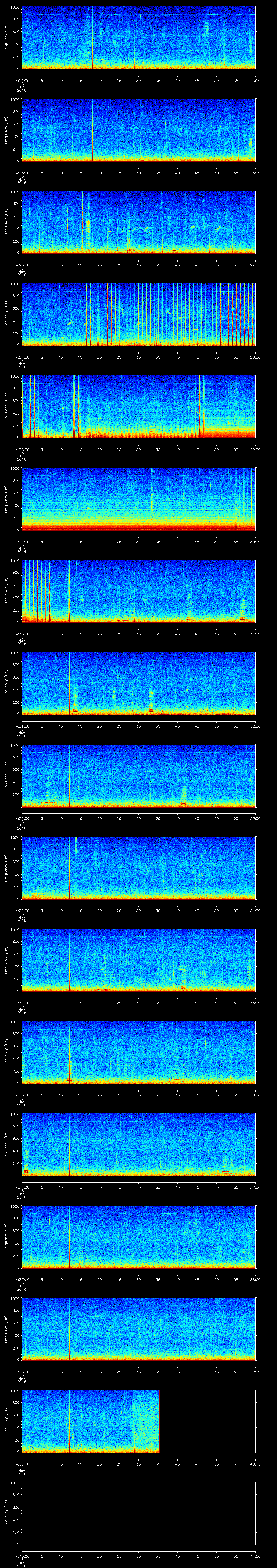Viewport: 277px width, 1568px height.
Task: Click the 32:00 end time label
Action: click(255, 726)
